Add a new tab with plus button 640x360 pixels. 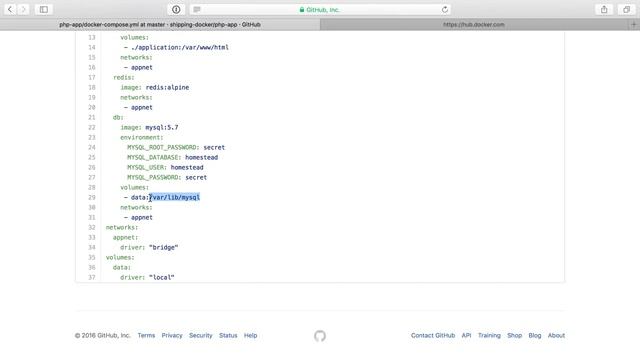634,24
